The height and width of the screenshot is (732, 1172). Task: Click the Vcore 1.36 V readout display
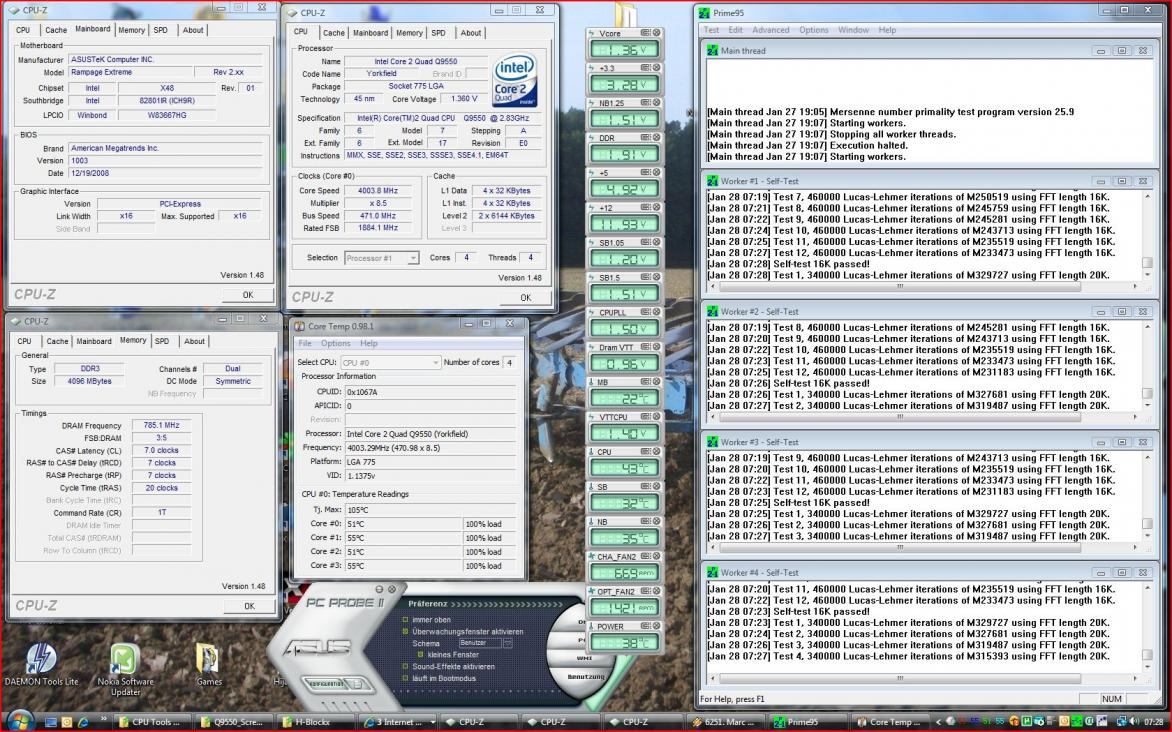[624, 49]
